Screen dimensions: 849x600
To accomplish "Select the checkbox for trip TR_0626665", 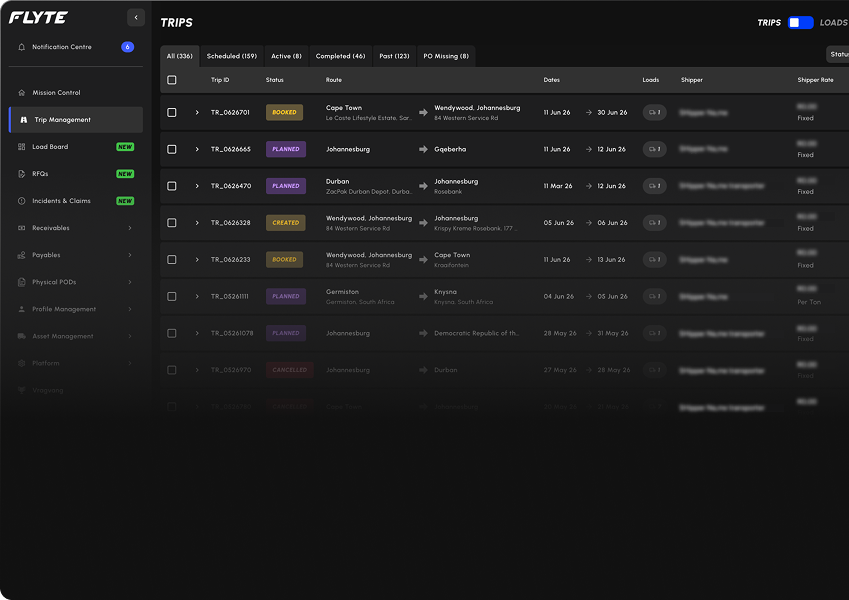I will (172, 149).
